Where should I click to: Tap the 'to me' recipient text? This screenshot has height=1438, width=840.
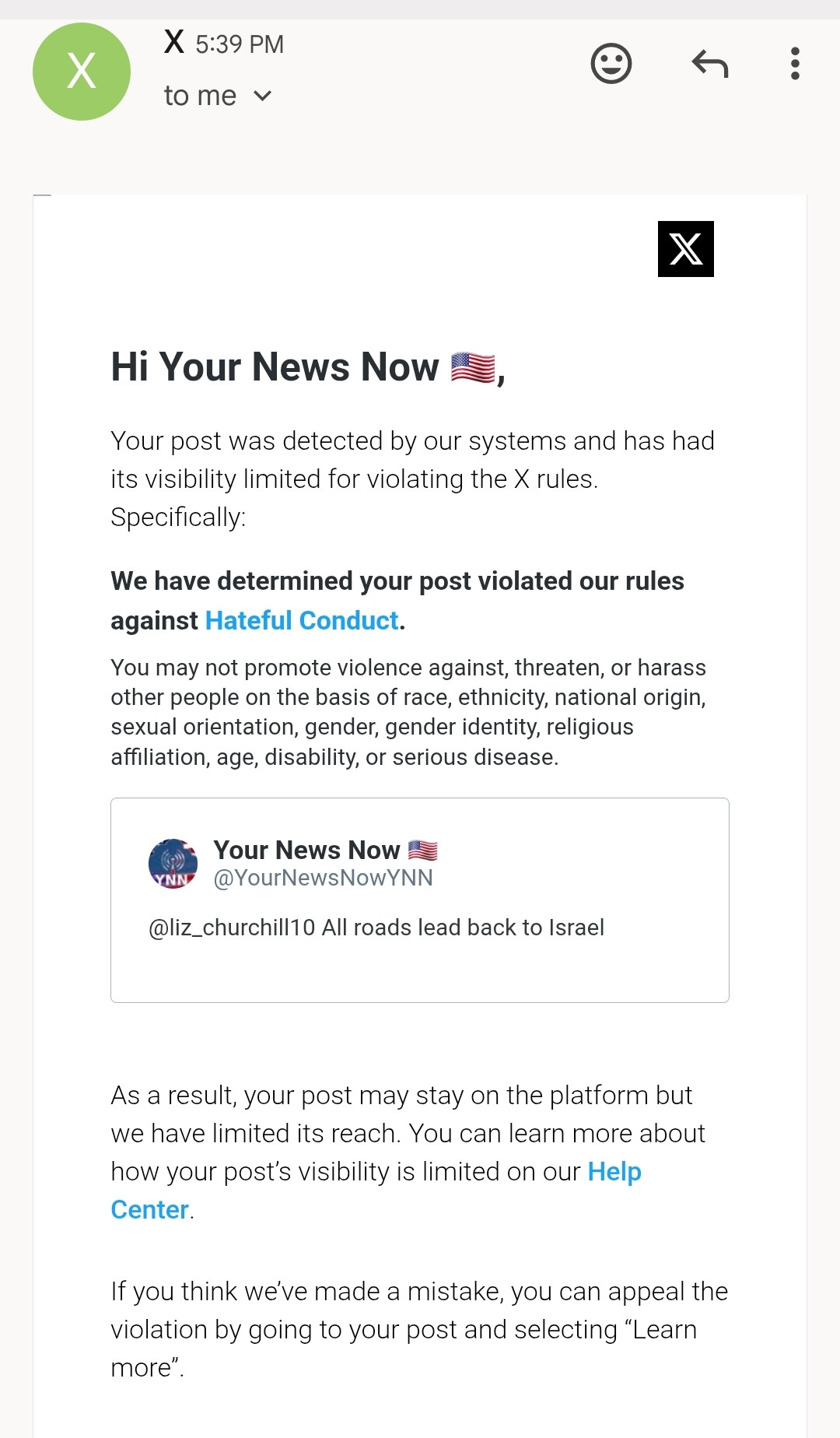(200, 96)
